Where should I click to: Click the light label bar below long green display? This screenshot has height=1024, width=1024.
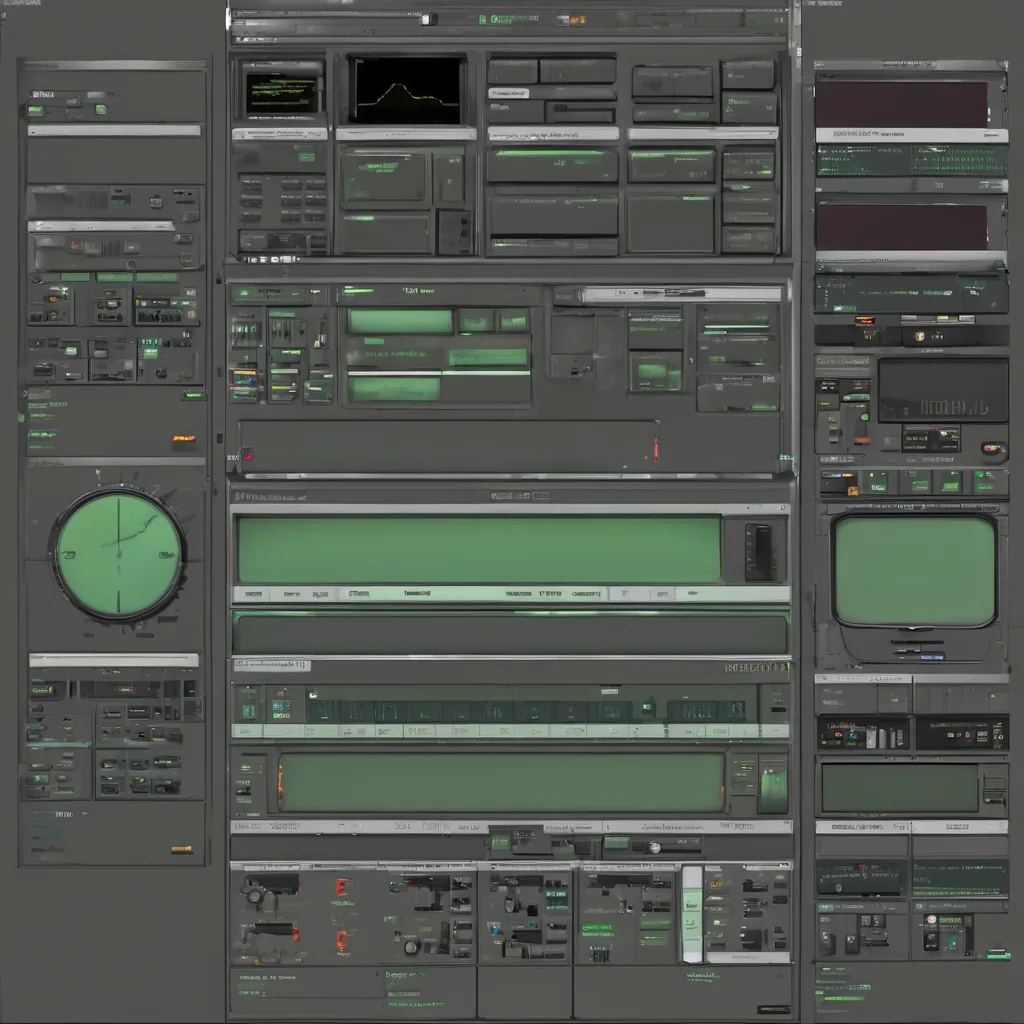point(510,594)
